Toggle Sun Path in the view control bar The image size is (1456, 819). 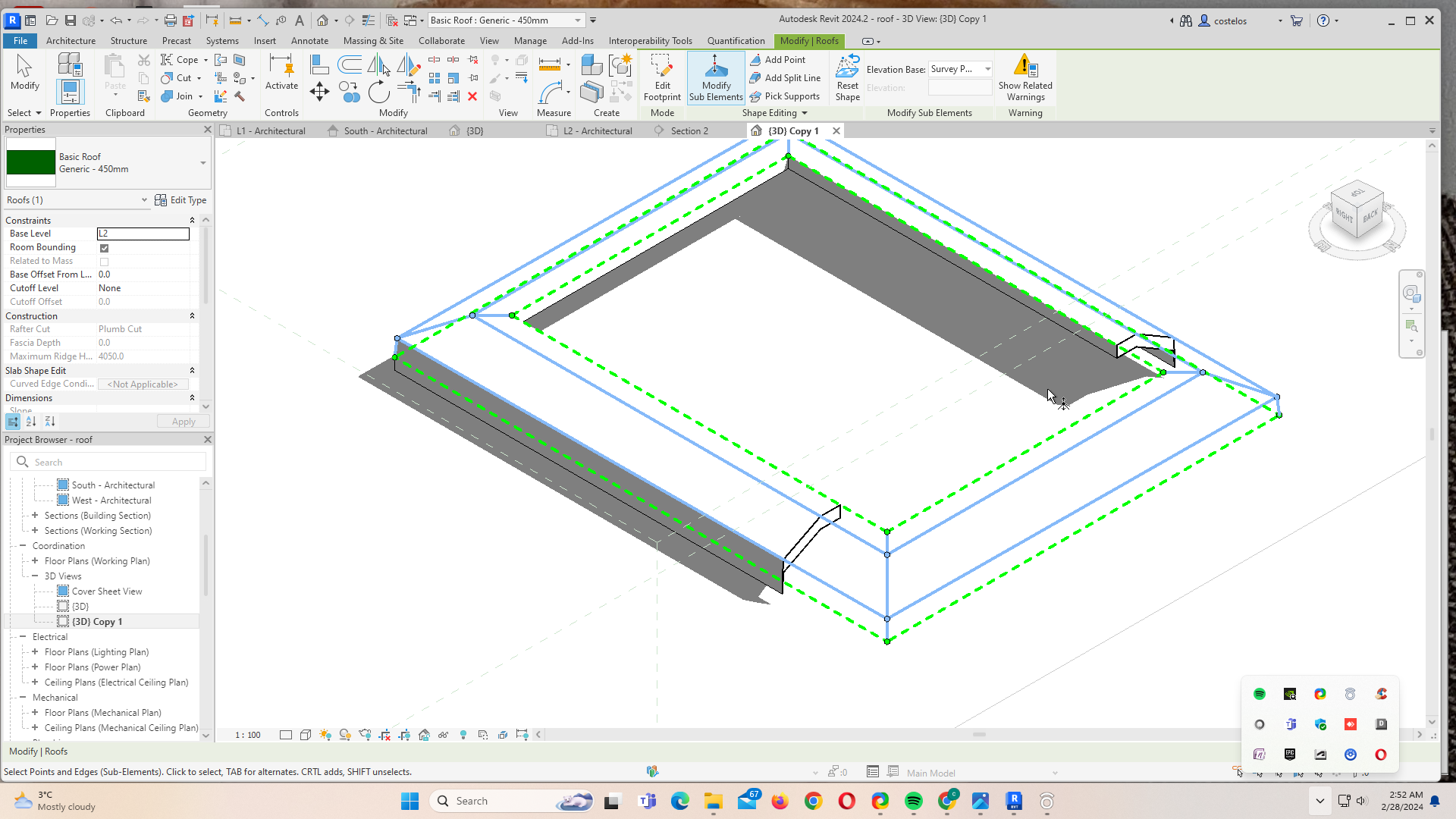coord(325,734)
